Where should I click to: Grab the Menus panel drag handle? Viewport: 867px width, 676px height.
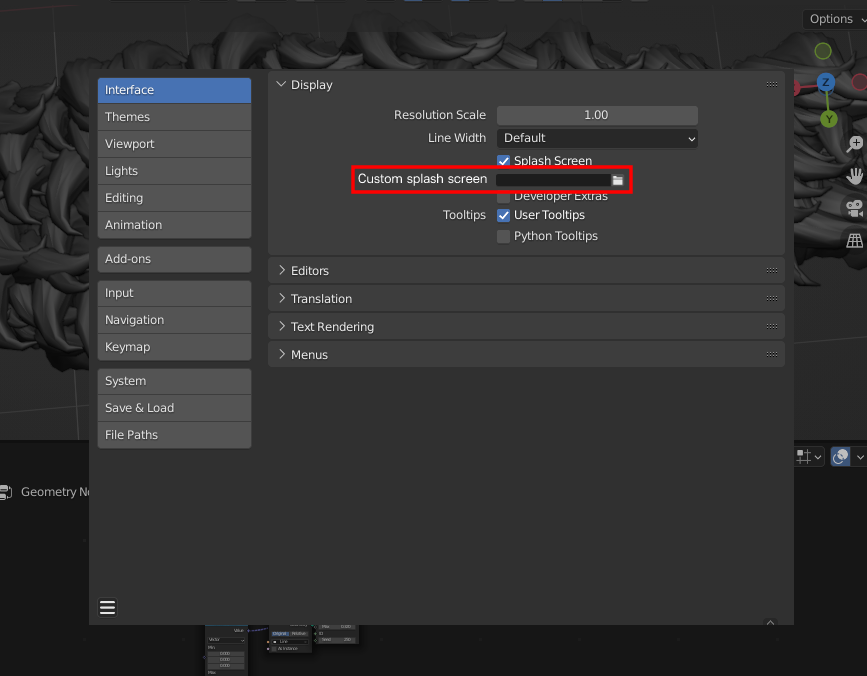coord(772,354)
